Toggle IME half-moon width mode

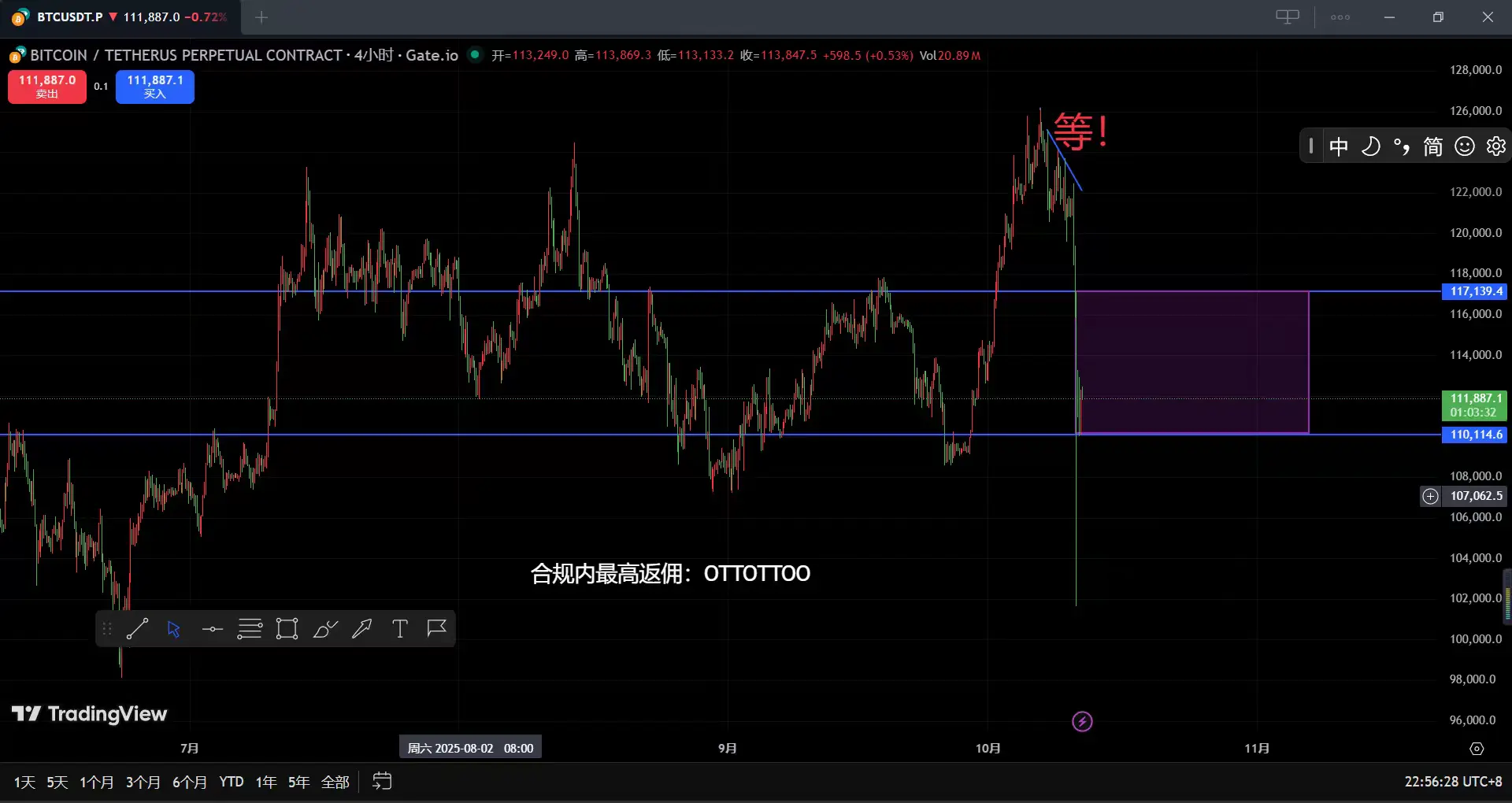[x=1370, y=146]
